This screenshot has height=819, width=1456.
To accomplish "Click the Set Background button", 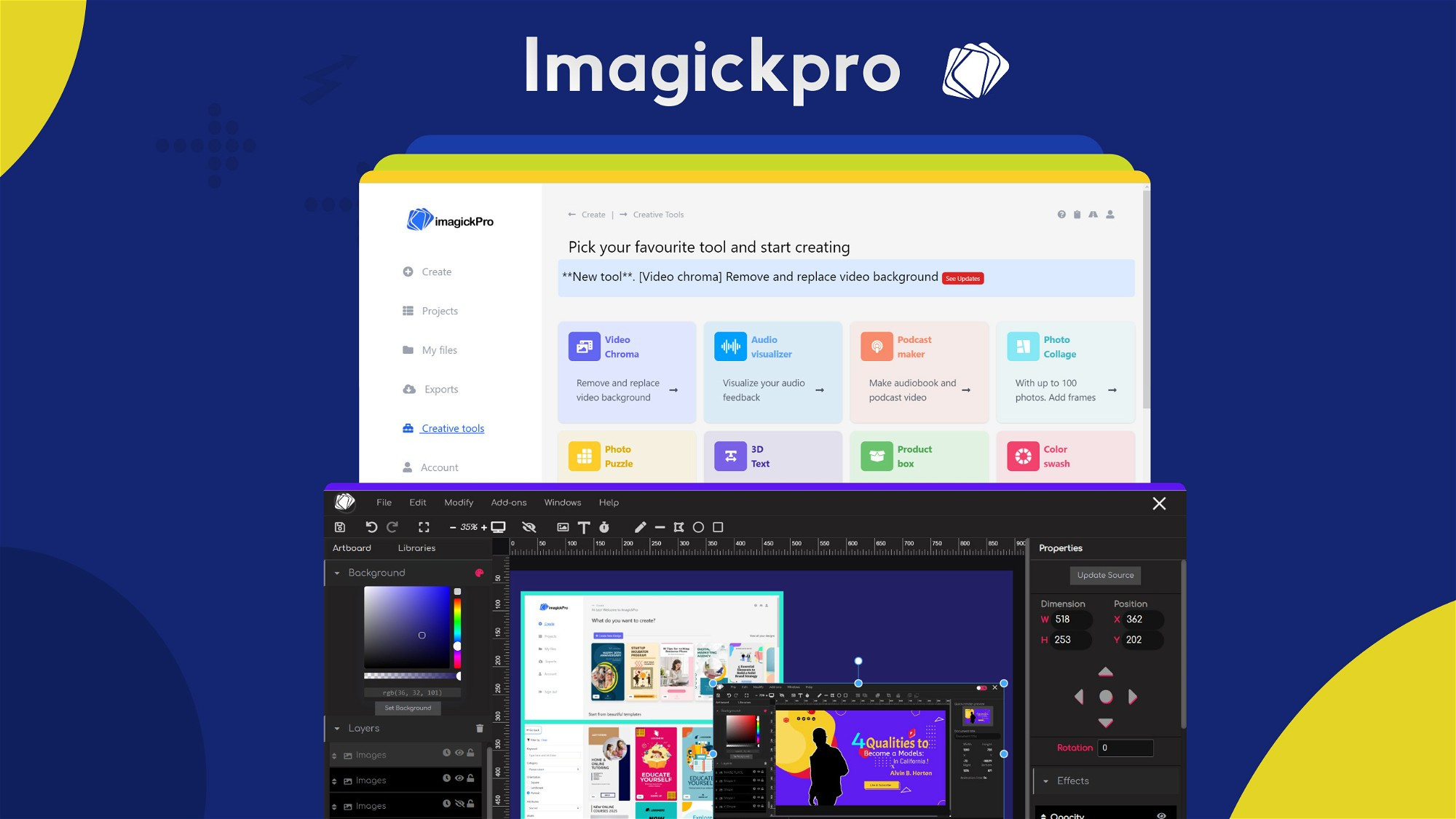I will point(408,708).
